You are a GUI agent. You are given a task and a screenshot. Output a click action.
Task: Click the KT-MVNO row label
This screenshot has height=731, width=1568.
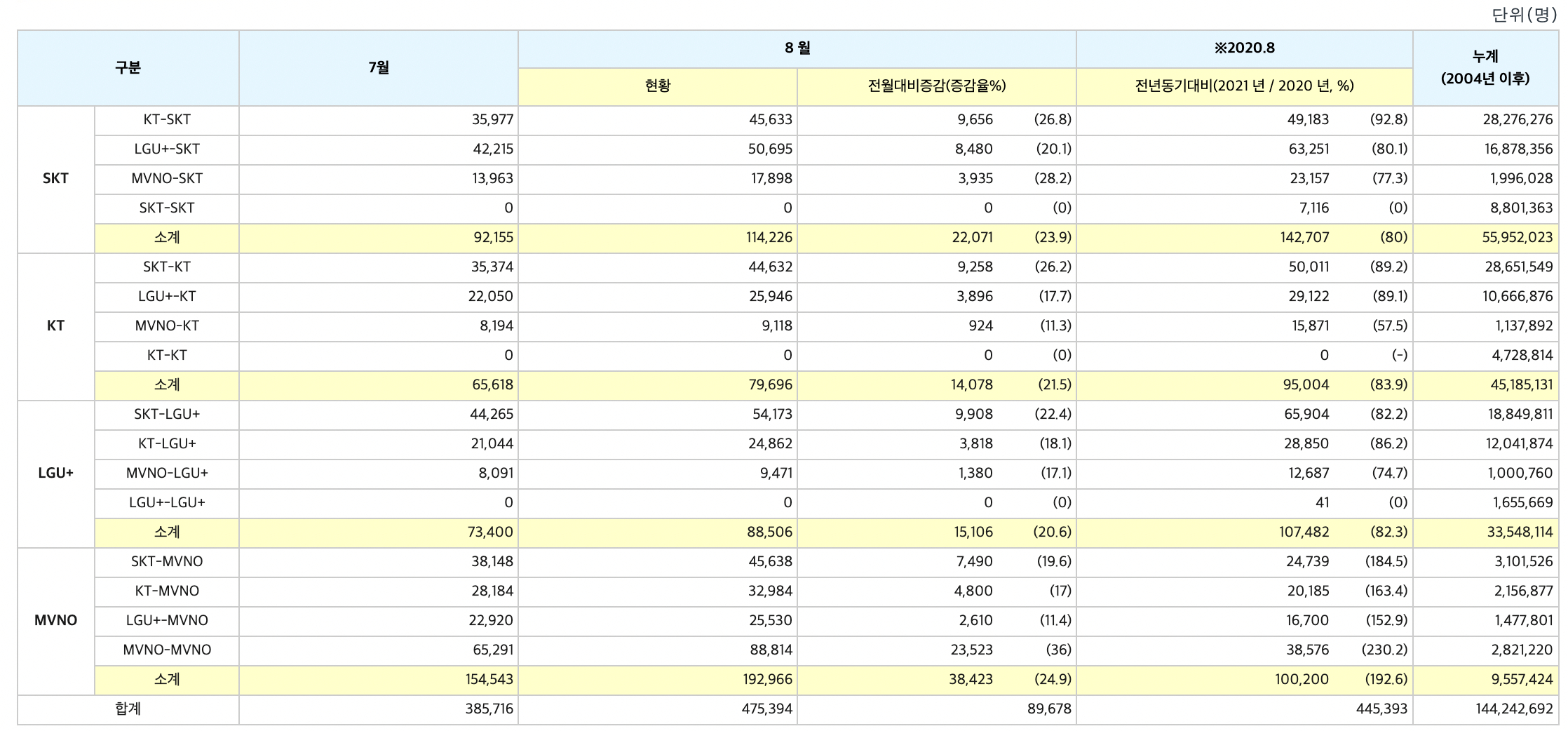tap(167, 591)
